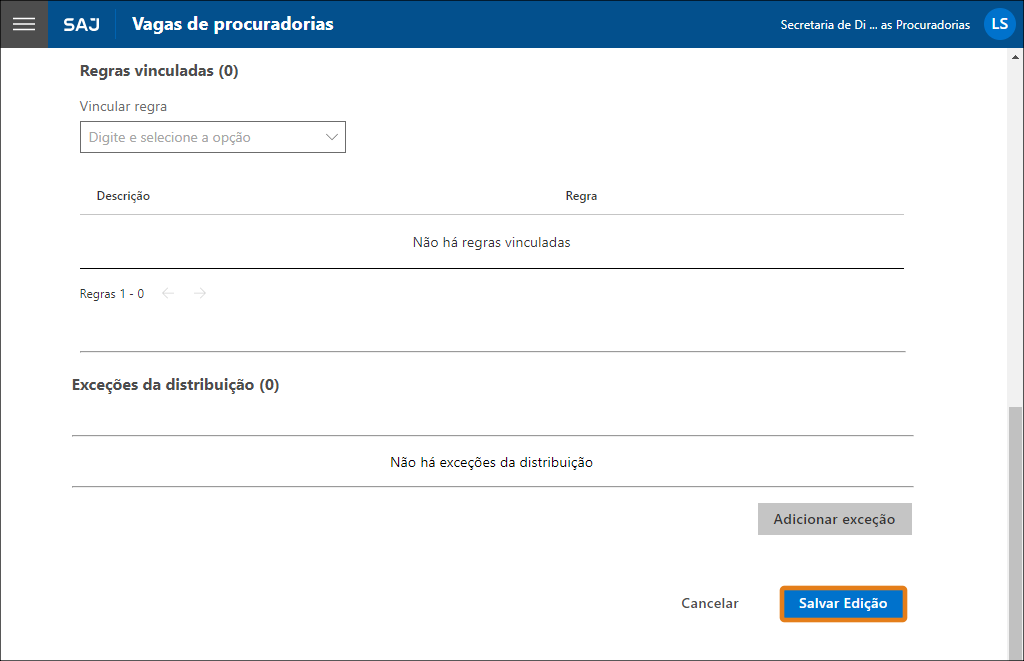Go to previous page of rules
Viewport: 1024px width, 661px height.
[169, 294]
